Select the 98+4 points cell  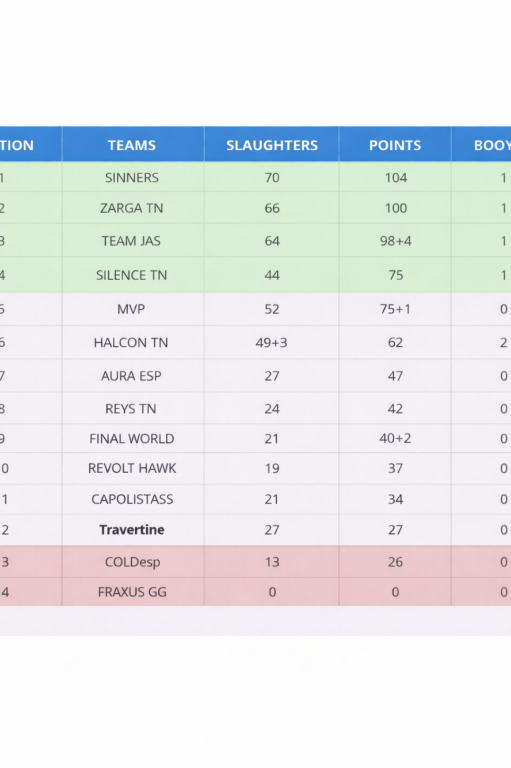395,241
